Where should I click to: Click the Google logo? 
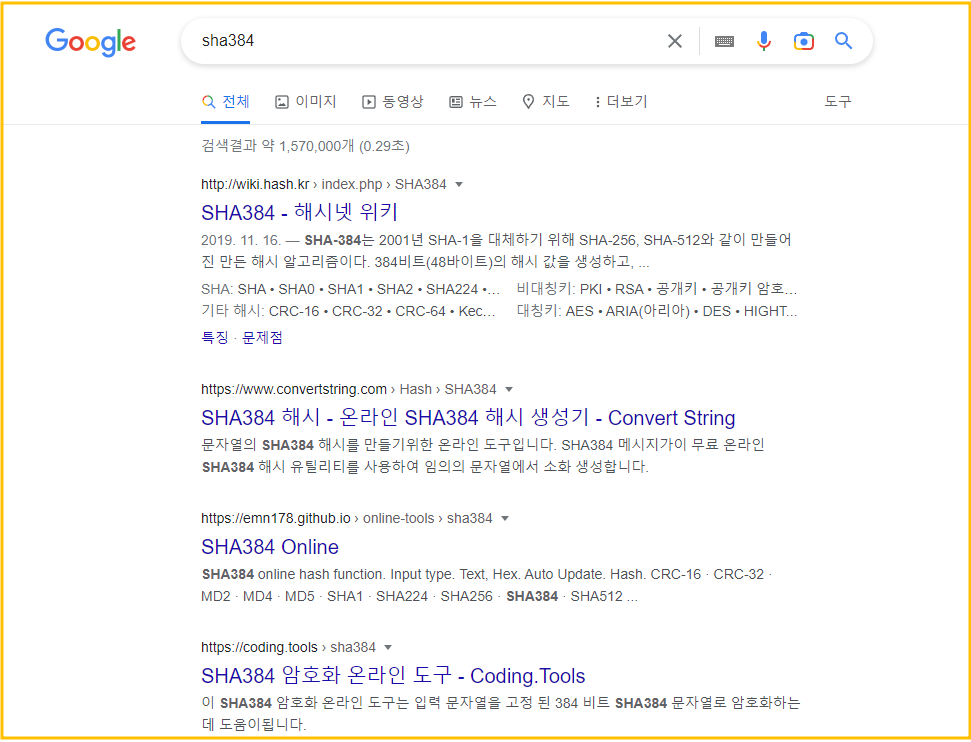[90, 42]
